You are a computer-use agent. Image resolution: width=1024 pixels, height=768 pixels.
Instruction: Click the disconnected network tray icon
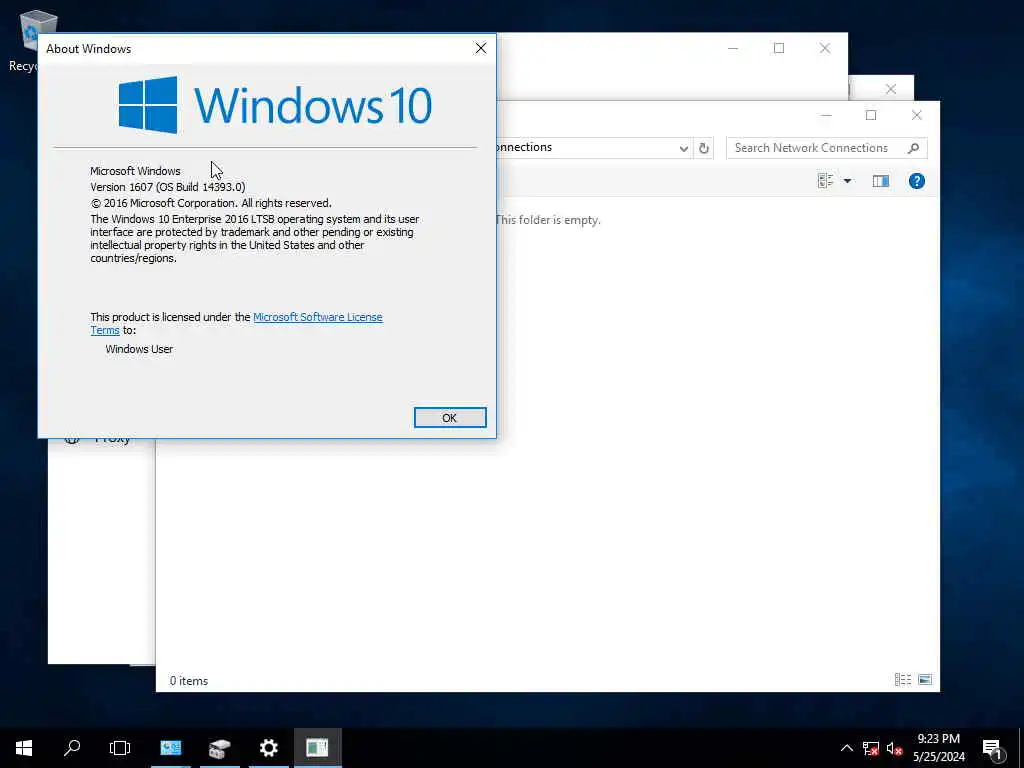tap(871, 748)
